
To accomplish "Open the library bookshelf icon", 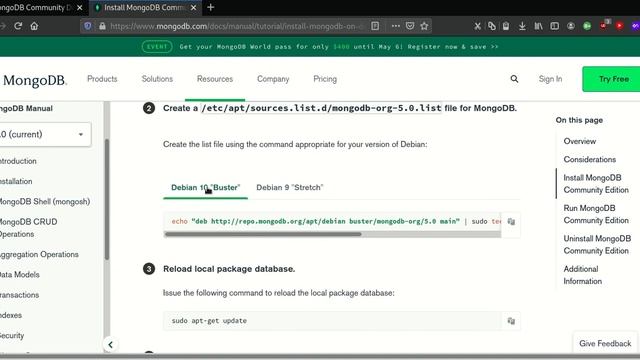I will 538,26.
